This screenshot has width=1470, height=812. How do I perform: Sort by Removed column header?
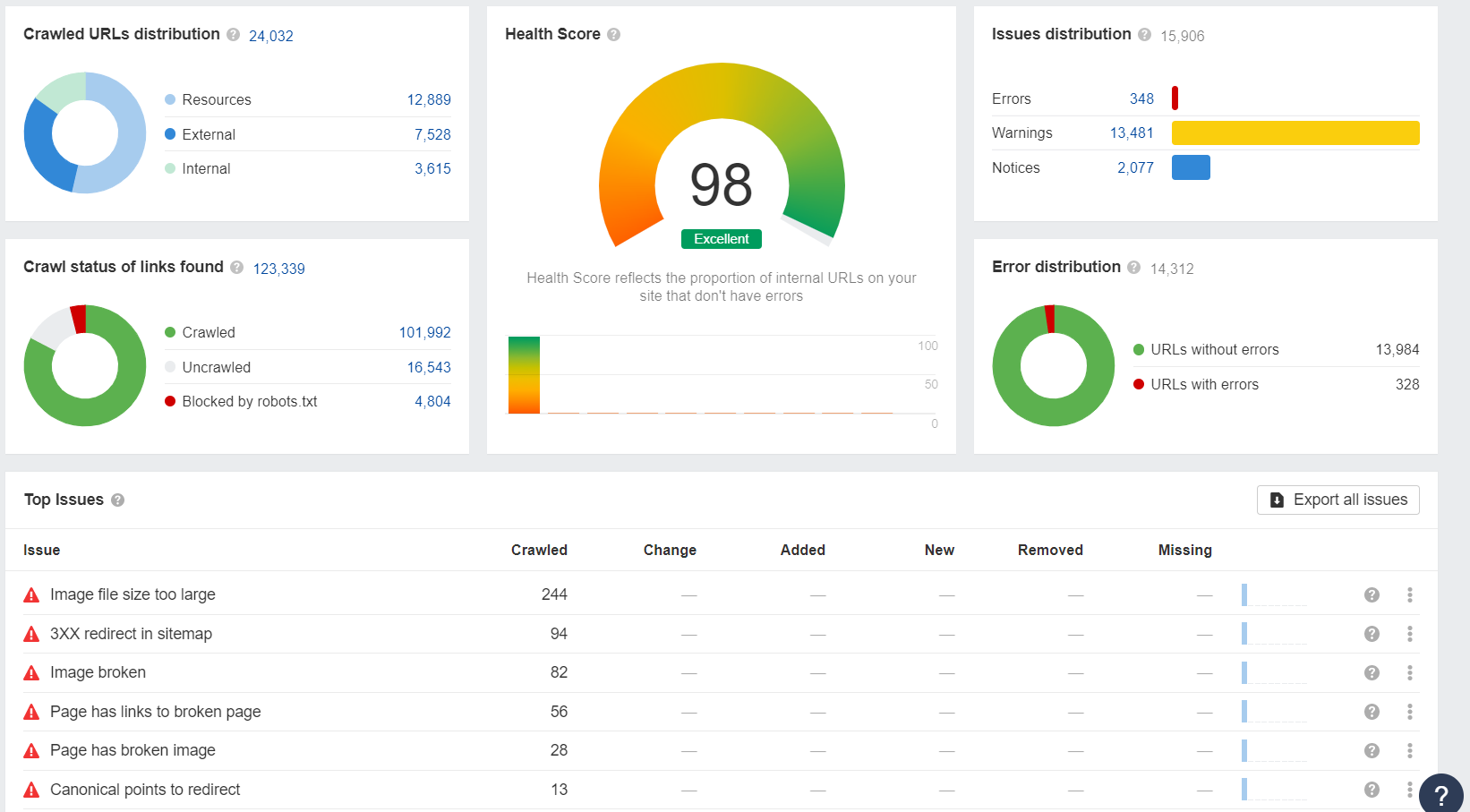click(1050, 550)
